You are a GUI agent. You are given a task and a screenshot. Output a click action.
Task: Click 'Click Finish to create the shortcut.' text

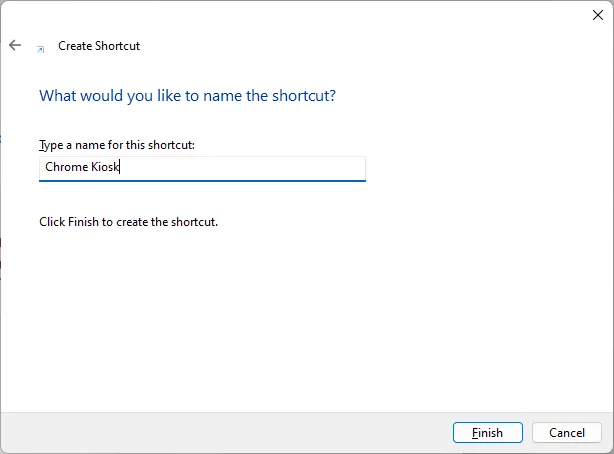pyautogui.click(x=128, y=222)
